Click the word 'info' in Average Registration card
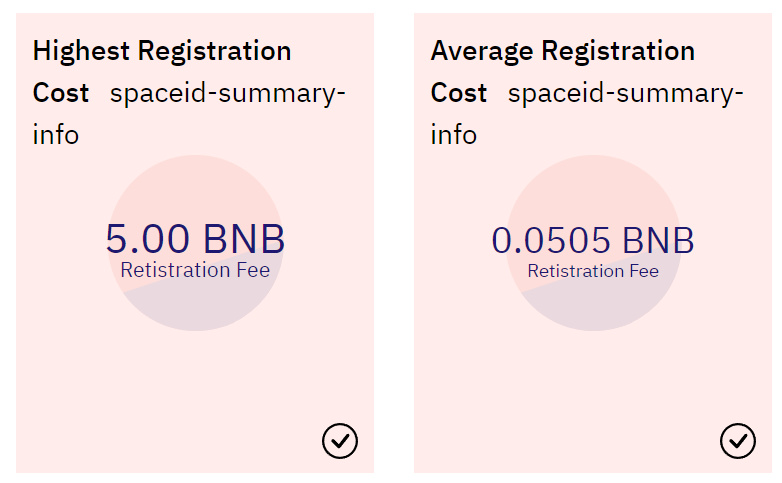 [x=454, y=135]
